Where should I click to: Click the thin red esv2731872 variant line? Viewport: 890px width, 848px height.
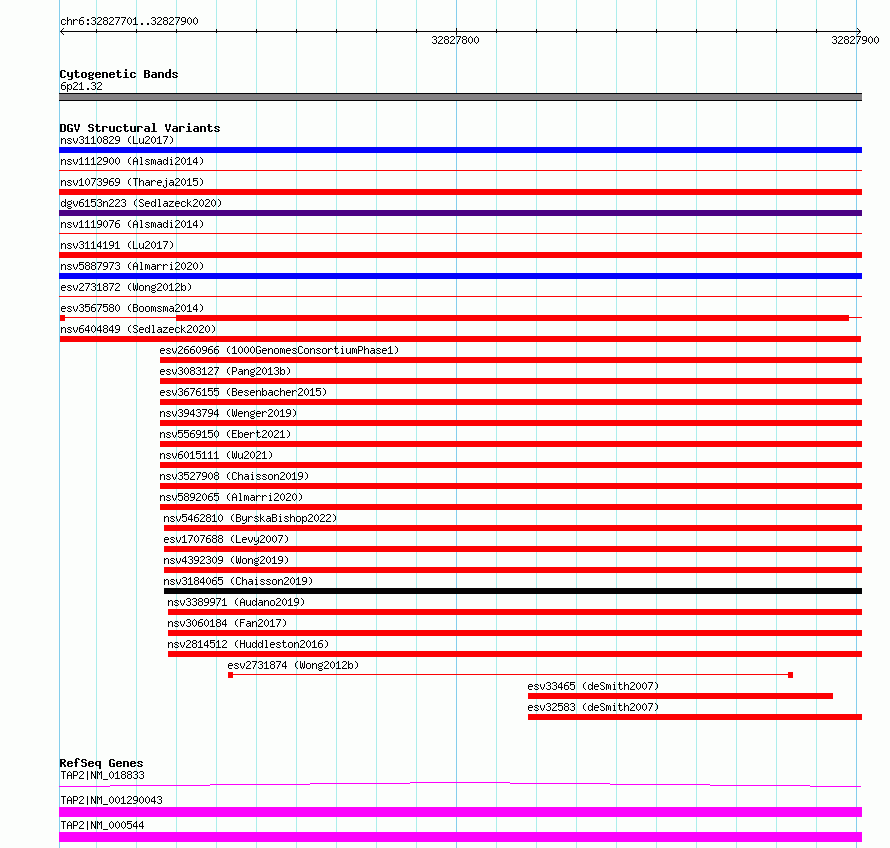(460, 297)
